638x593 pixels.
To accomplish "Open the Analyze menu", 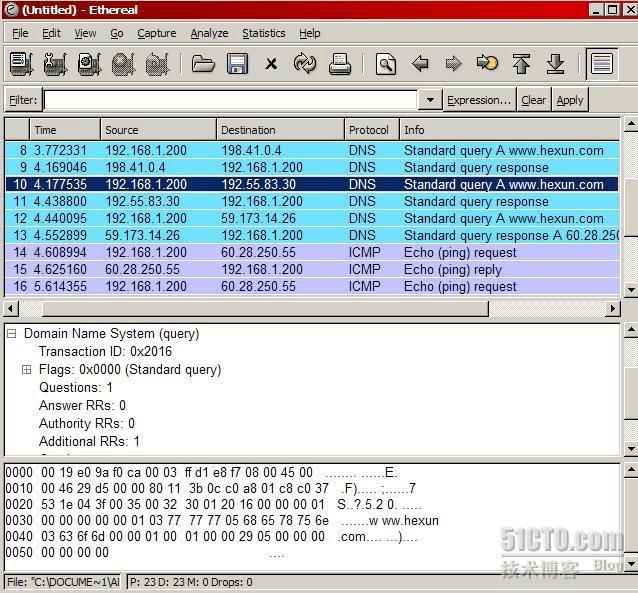I will 209,33.
